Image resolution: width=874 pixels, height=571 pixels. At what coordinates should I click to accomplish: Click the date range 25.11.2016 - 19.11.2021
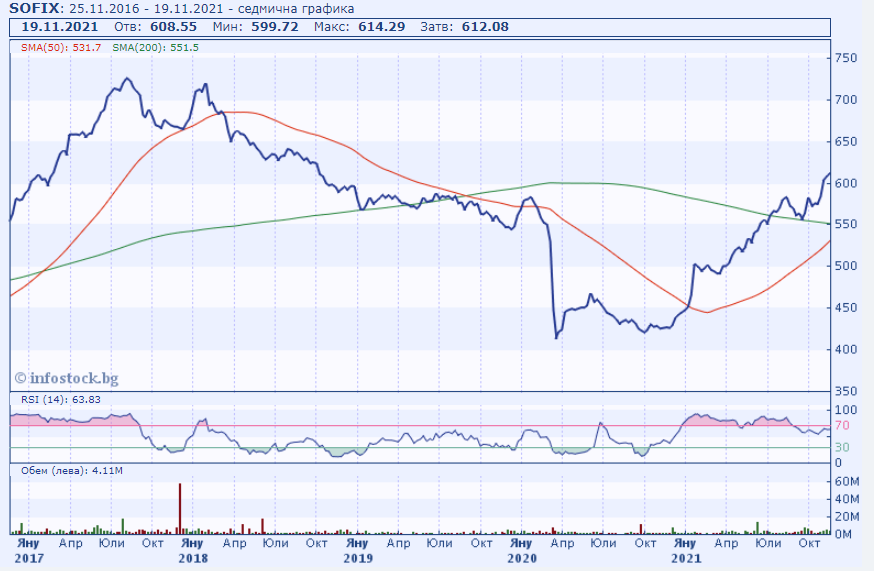click(x=147, y=9)
